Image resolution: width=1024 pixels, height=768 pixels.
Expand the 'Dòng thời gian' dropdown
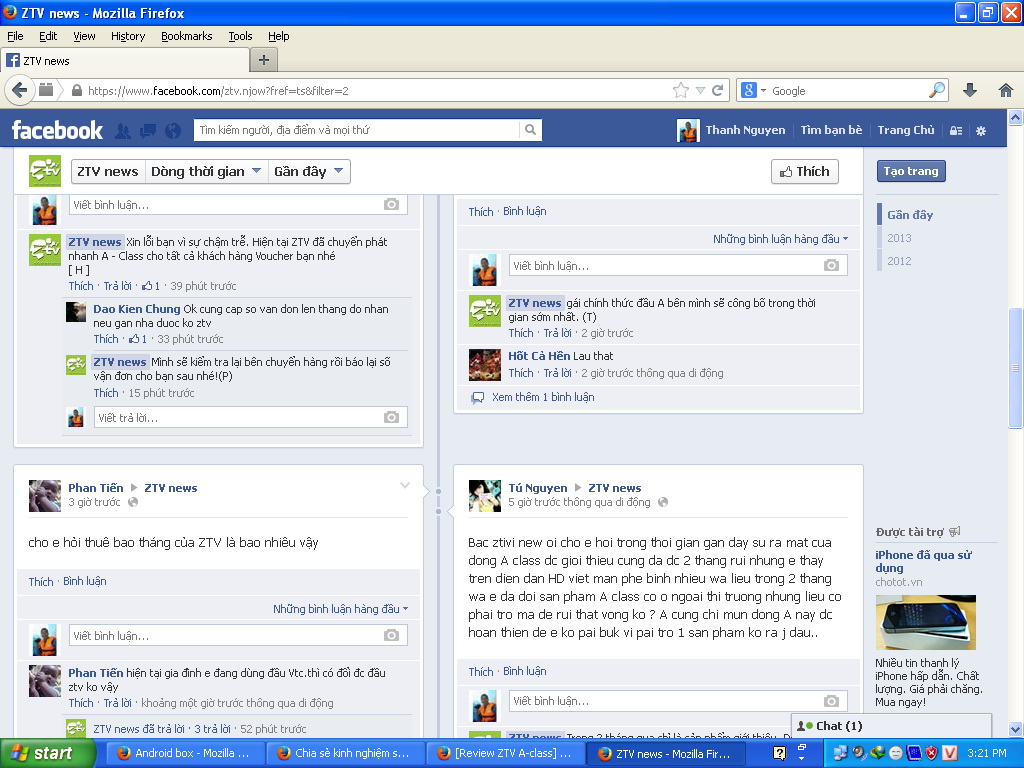tap(206, 171)
